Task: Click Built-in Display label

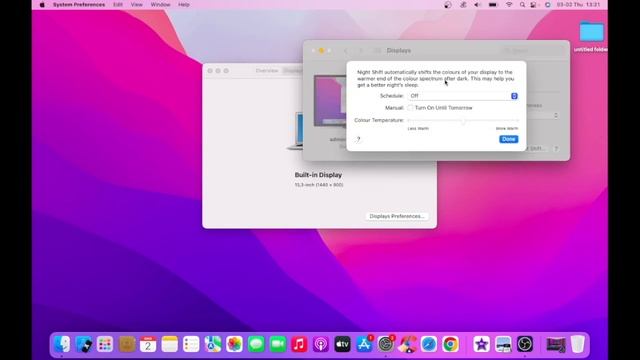Action: (318, 175)
